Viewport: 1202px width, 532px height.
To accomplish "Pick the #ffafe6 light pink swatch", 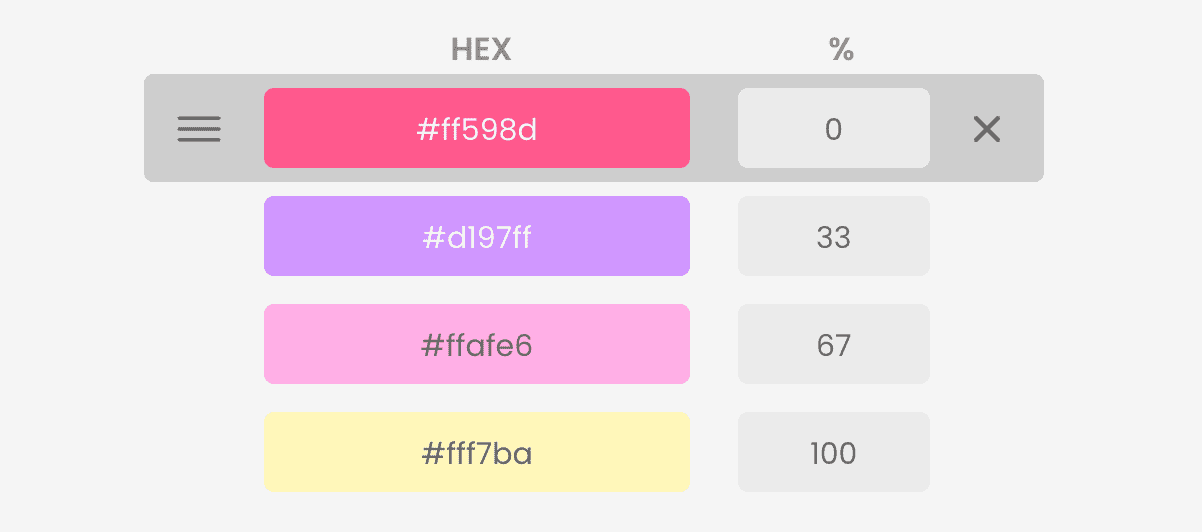I will click(476, 344).
